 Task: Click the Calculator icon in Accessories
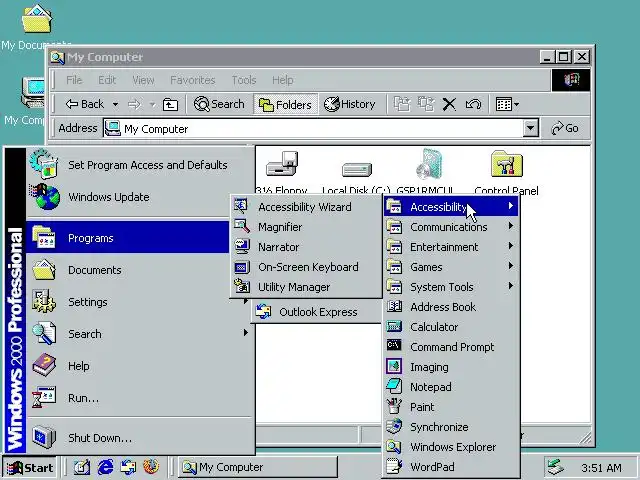click(394, 327)
